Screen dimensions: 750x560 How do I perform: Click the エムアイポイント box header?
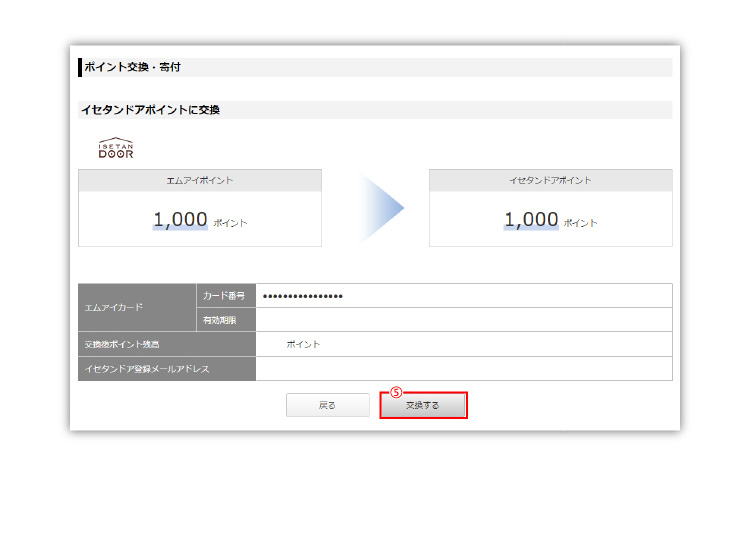click(200, 180)
